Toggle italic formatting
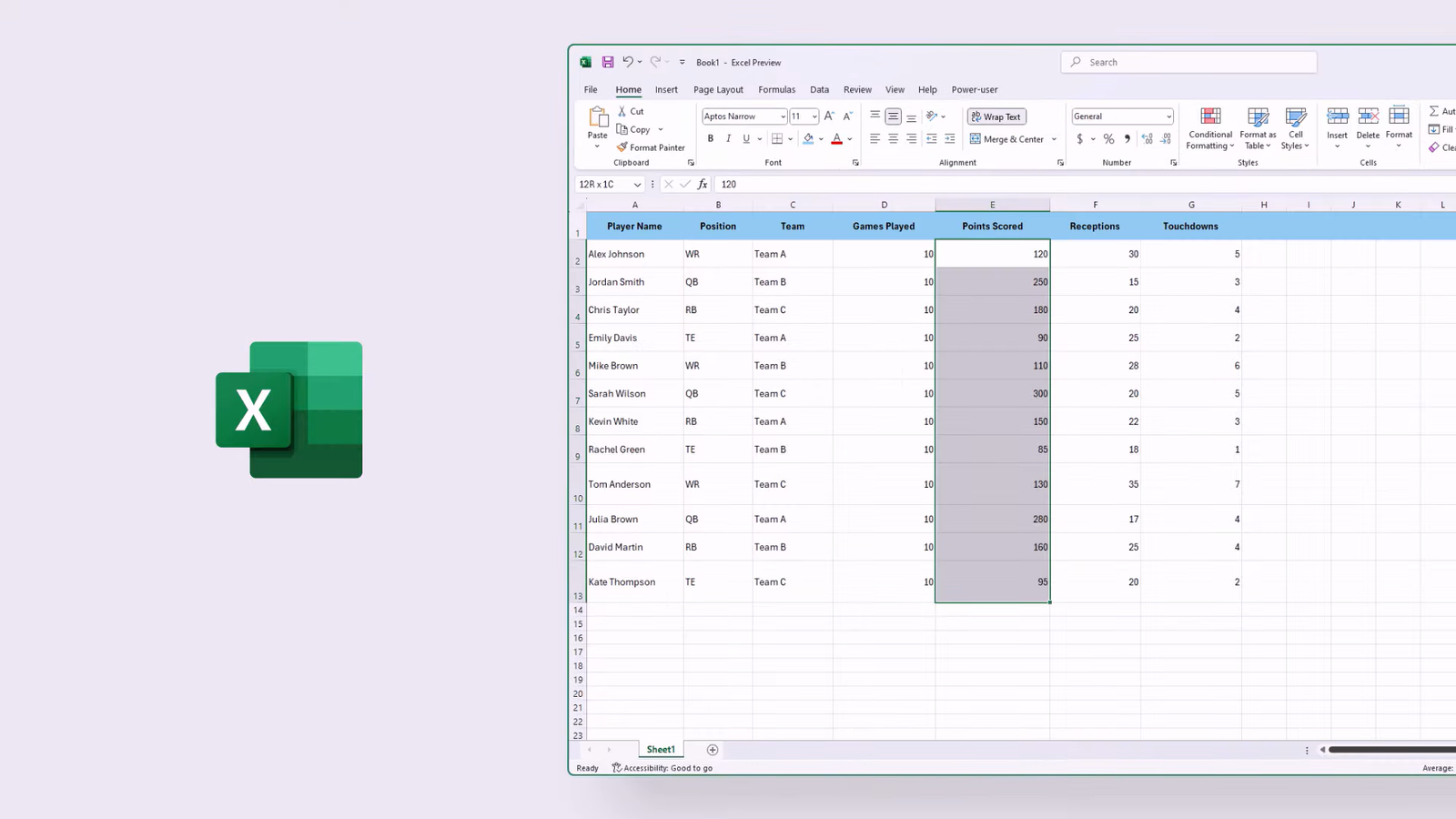This screenshot has height=819, width=1456. pos(728,138)
